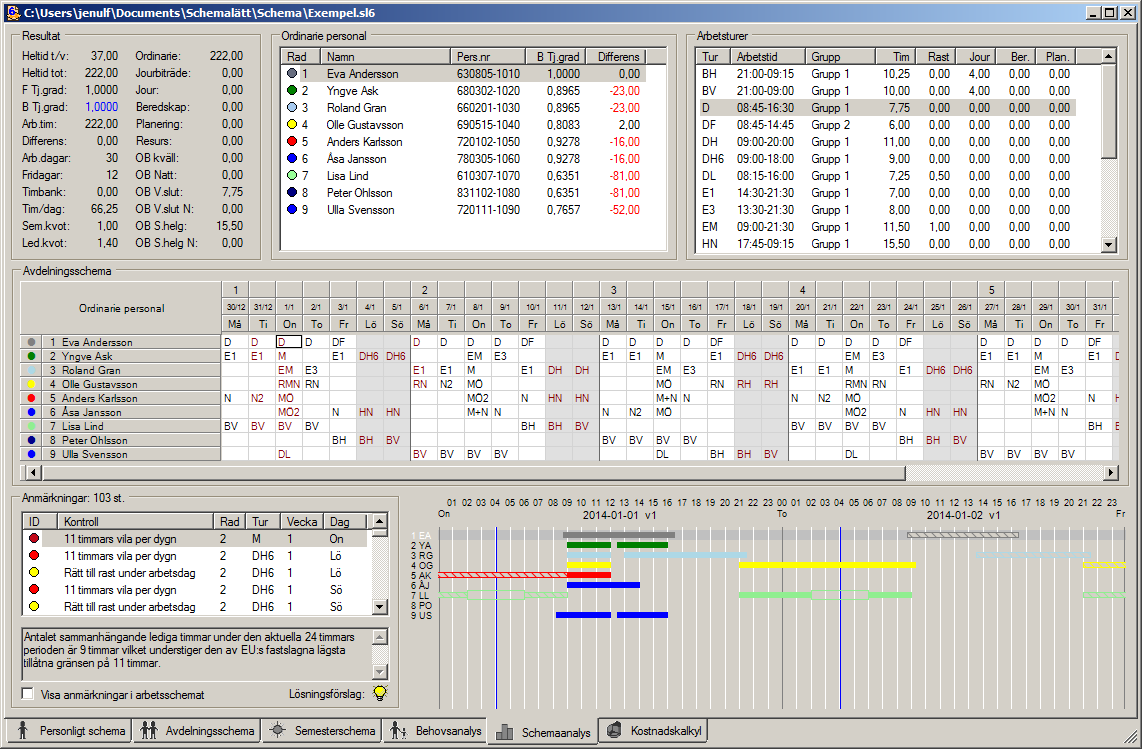The width and height of the screenshot is (1142, 749).
Task: Click personal number 720111-1090 for Ulla Svensson
Action: 488,209
